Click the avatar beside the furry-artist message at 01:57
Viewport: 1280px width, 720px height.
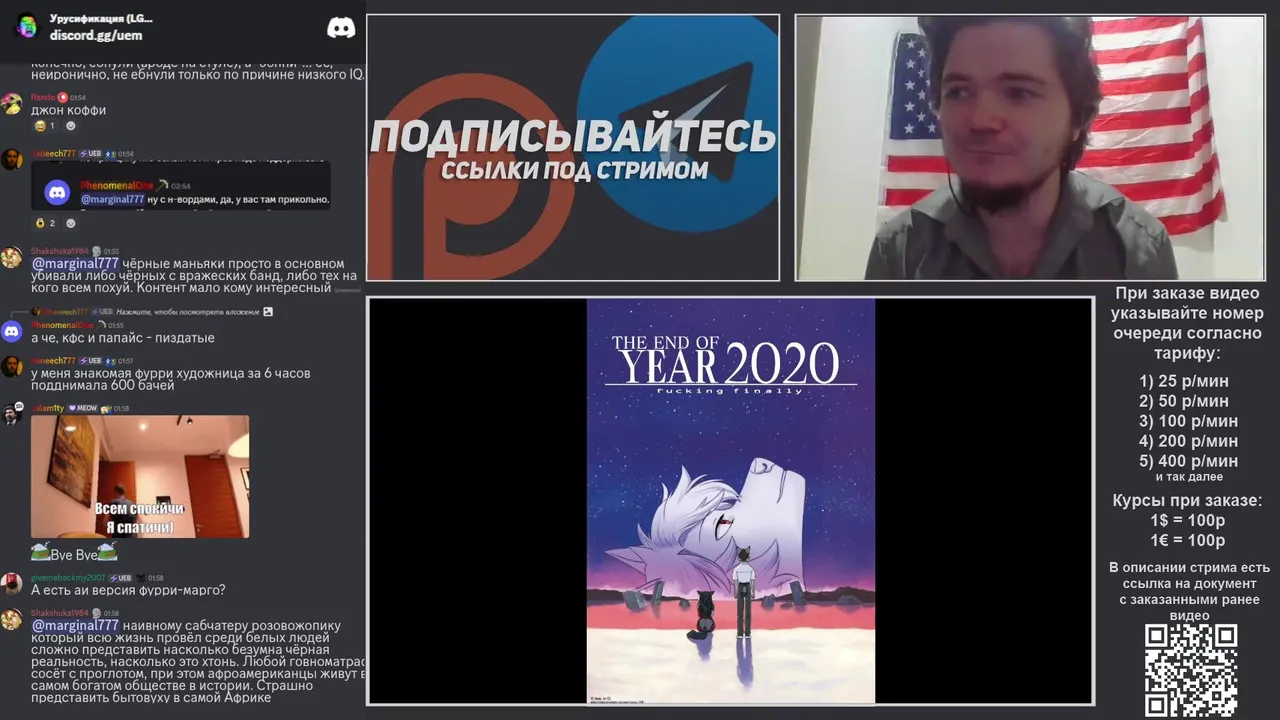[11, 367]
